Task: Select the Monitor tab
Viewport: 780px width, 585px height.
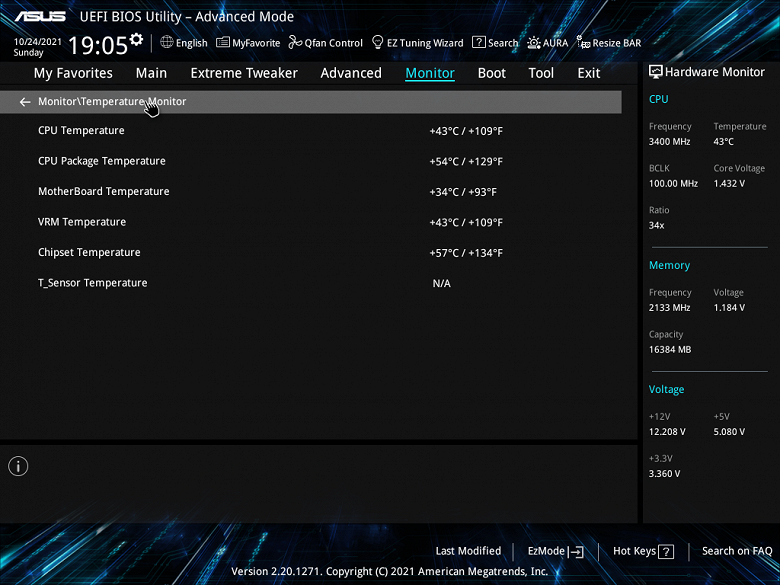Action: pos(430,73)
